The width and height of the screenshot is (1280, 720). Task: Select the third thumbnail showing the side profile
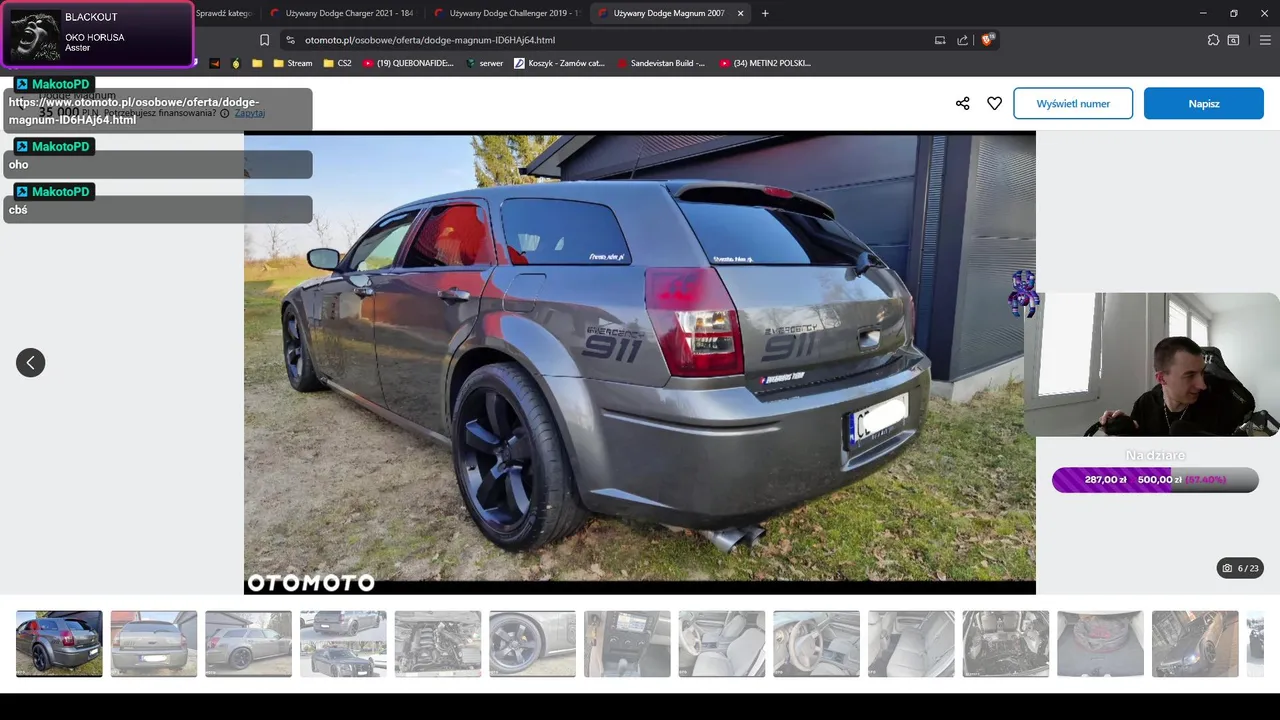[248, 643]
